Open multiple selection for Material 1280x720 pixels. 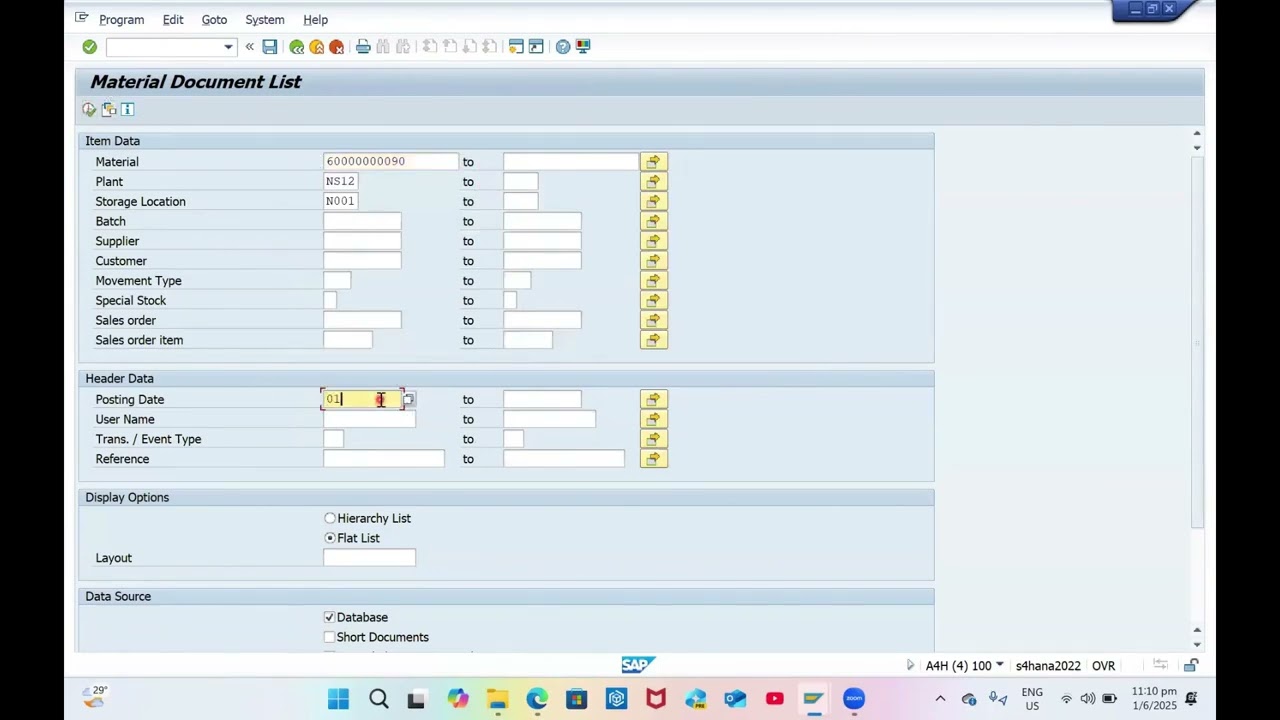(653, 161)
